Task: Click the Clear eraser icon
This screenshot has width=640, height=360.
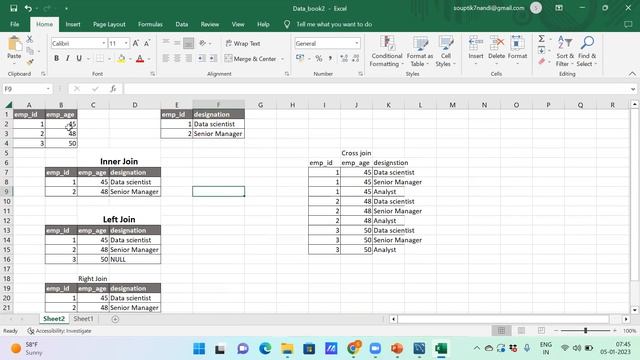Action: (x=542, y=62)
